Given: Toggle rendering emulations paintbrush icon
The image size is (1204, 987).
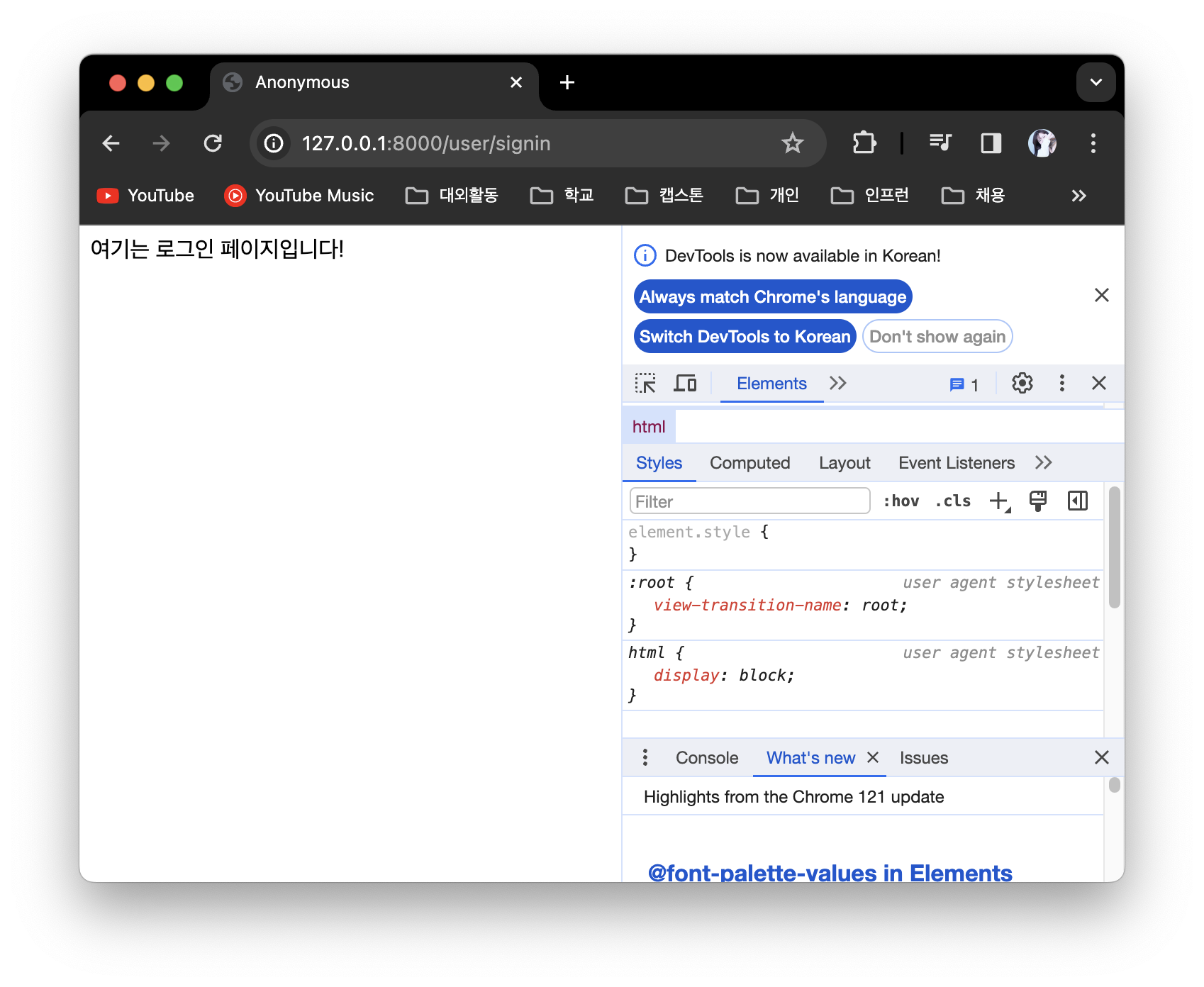Looking at the screenshot, I should (1037, 501).
